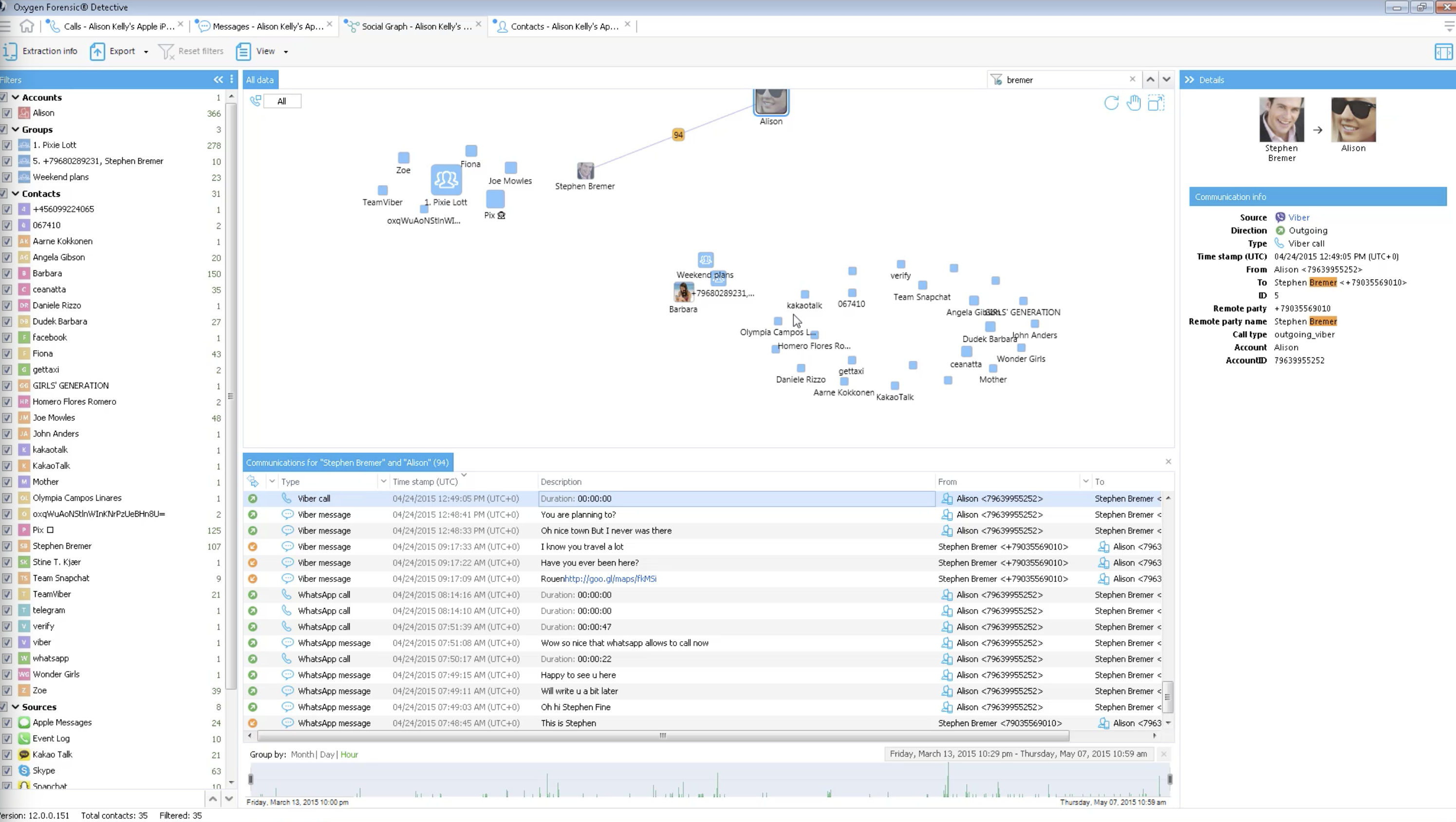Uncheck the 1. Pixie Lott group checkbox

coord(7,145)
